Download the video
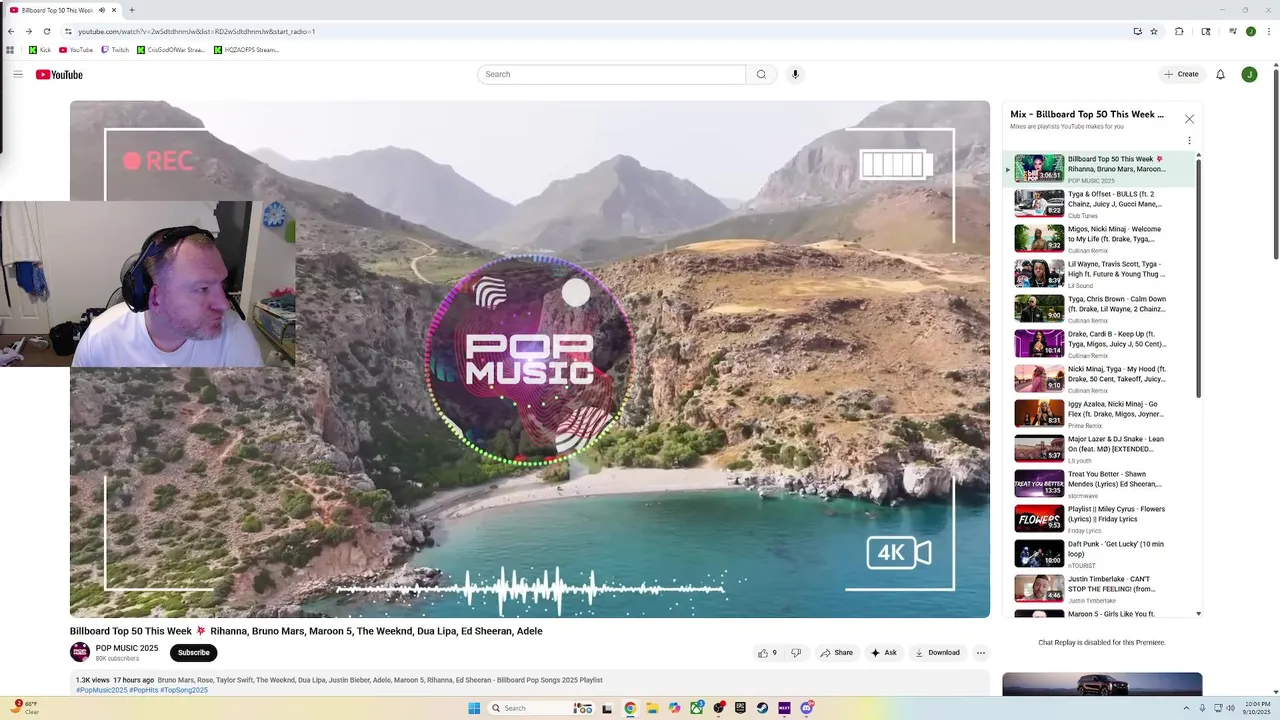Image resolution: width=1280 pixels, height=720 pixels. [x=937, y=653]
